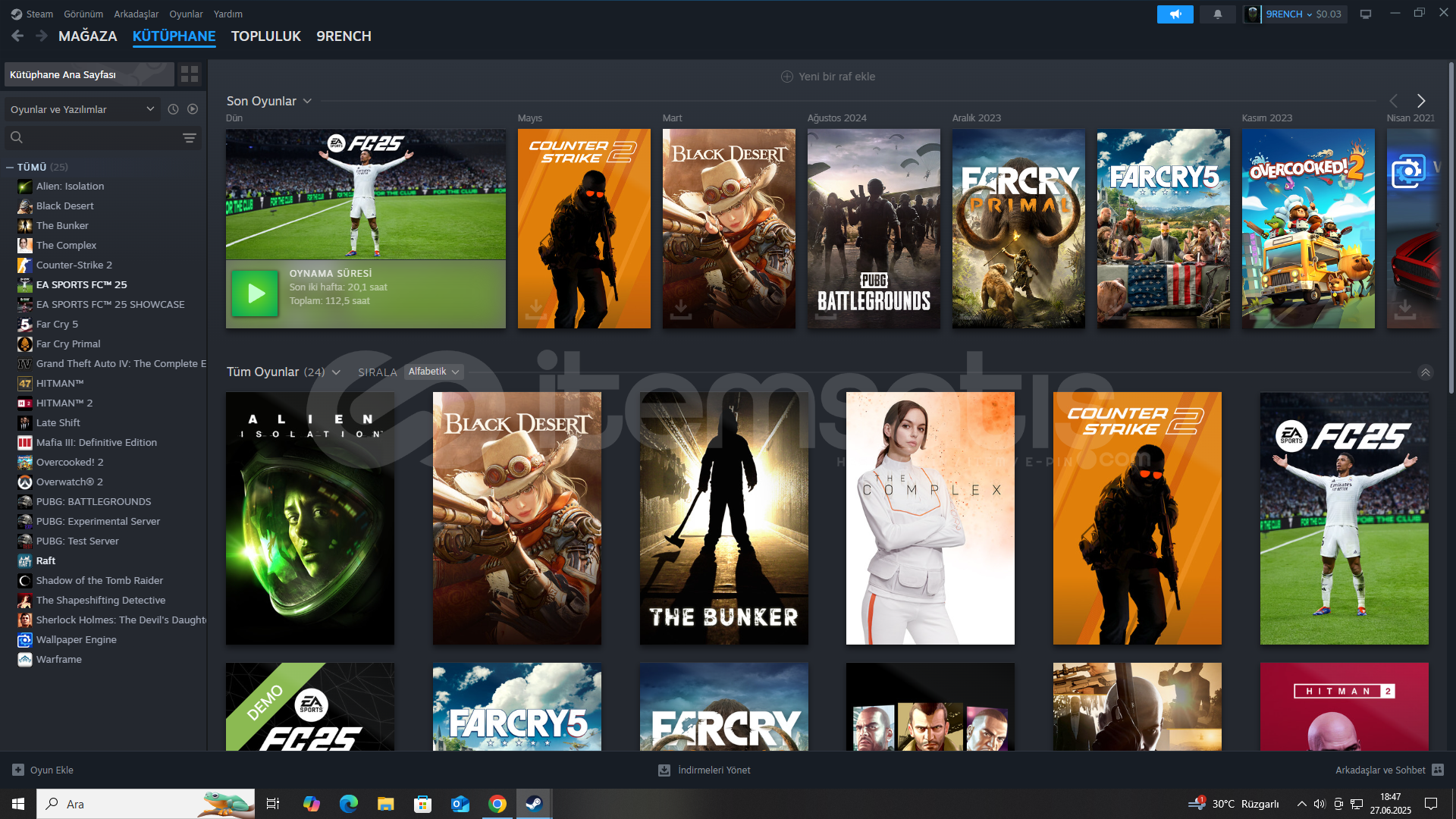
Task: Open the Alfabetik sort dropdown
Action: pos(434,372)
